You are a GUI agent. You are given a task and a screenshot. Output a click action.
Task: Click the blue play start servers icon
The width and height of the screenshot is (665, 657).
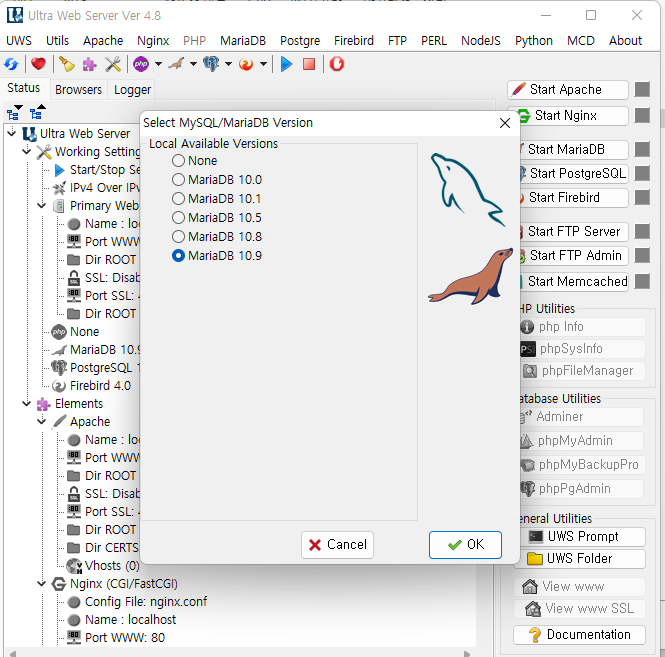(x=287, y=64)
